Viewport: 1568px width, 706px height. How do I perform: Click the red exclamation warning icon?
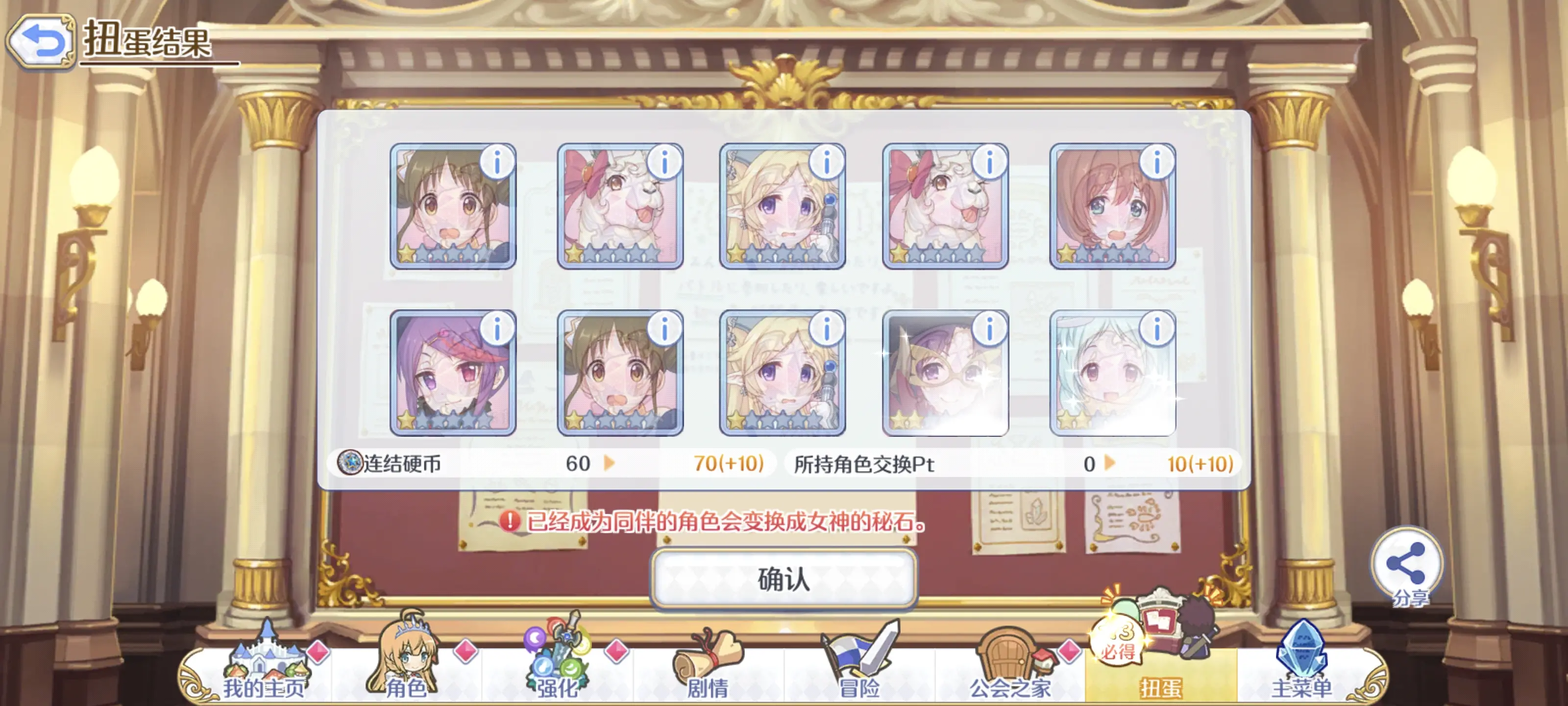[510, 522]
